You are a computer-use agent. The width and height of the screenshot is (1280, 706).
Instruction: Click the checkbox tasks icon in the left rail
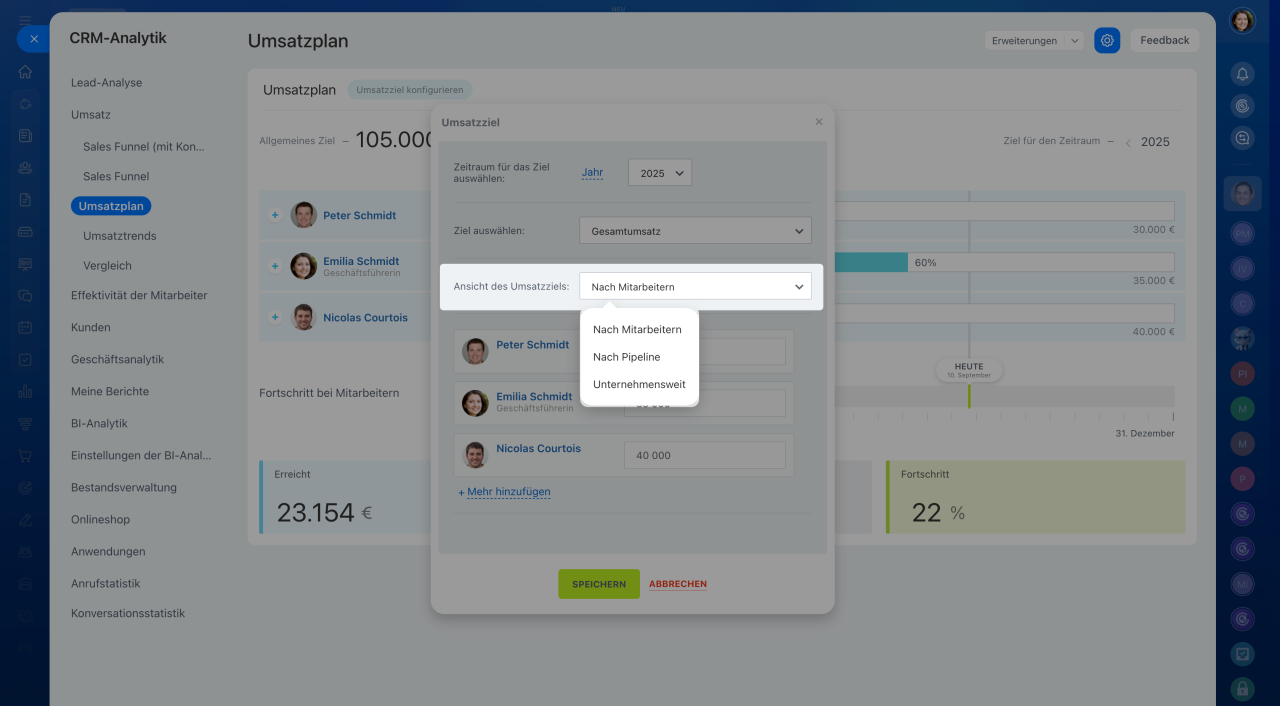point(25,360)
